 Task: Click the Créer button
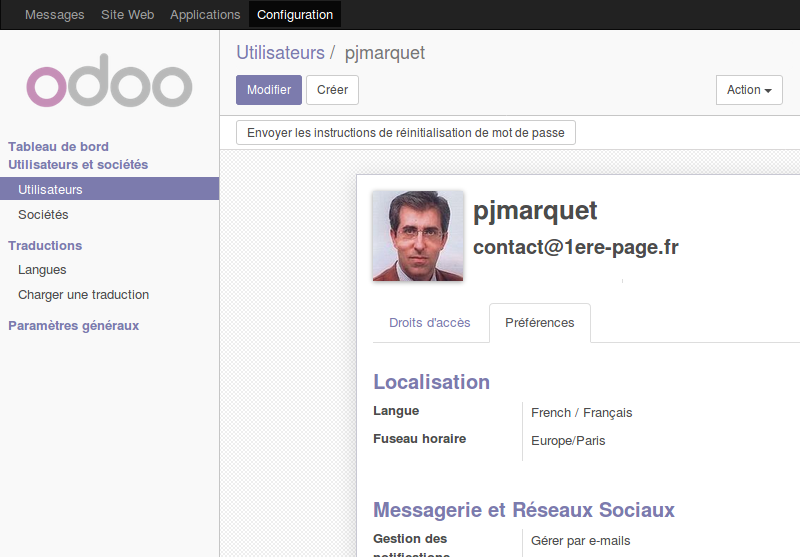(x=333, y=90)
